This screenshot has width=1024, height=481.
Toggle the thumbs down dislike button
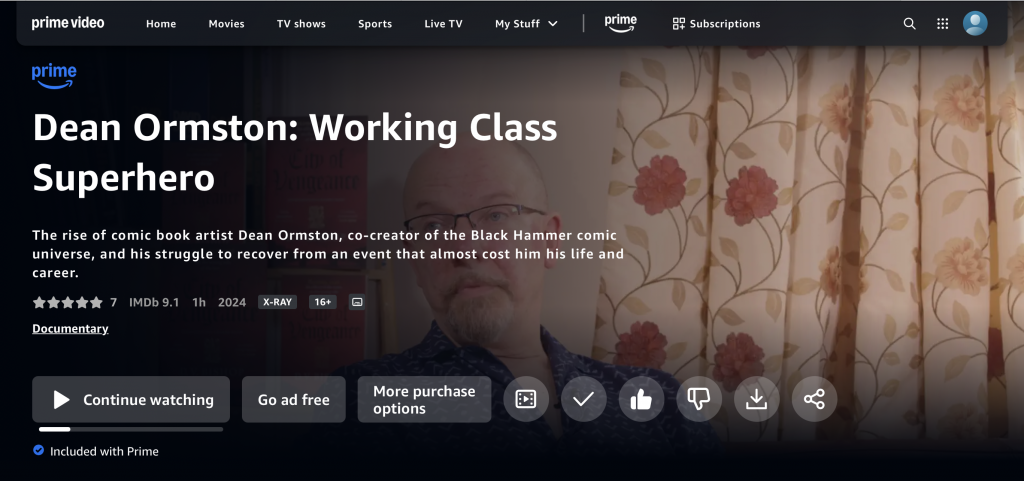click(699, 399)
